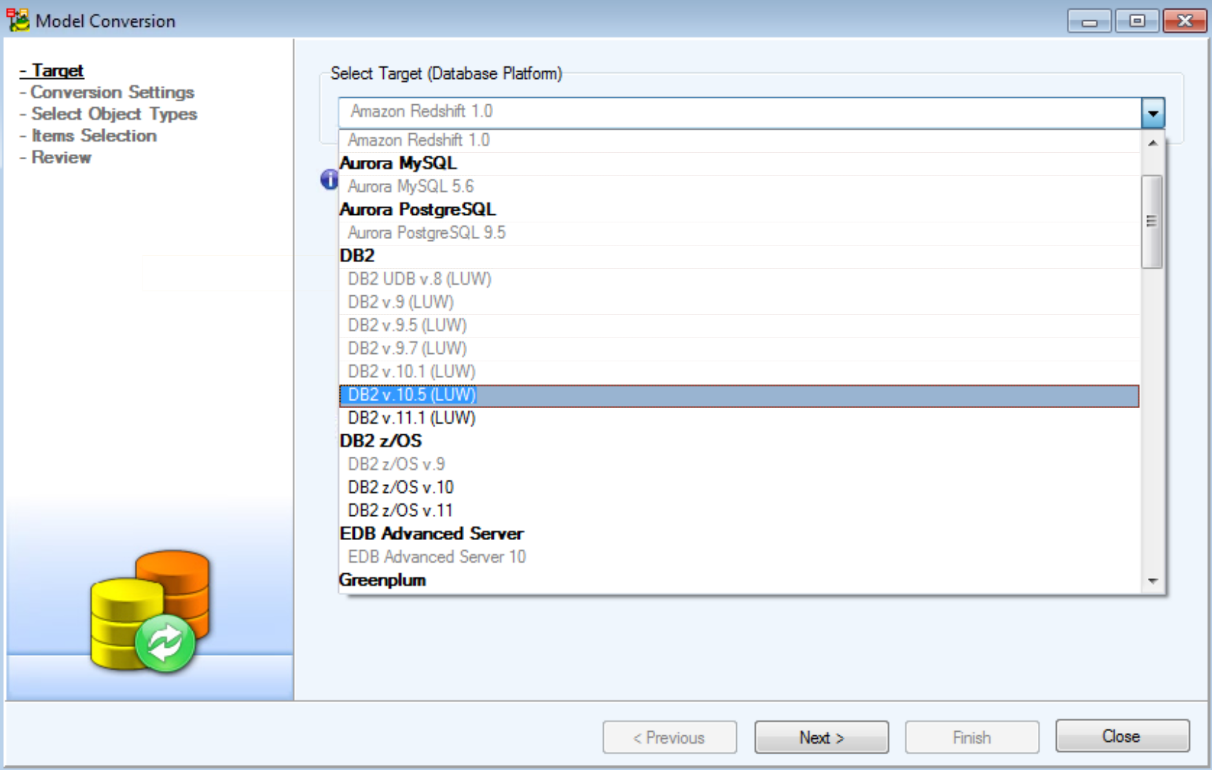The height and width of the screenshot is (770, 1212).
Task: Close the window with the red X
Action: pyautogui.click(x=1185, y=20)
